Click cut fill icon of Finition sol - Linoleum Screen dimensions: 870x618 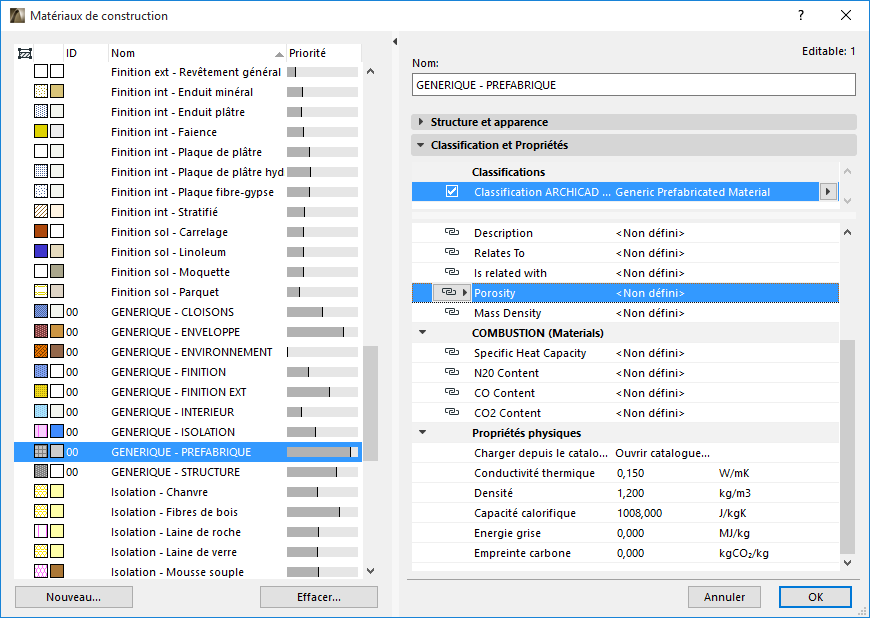tap(41, 251)
